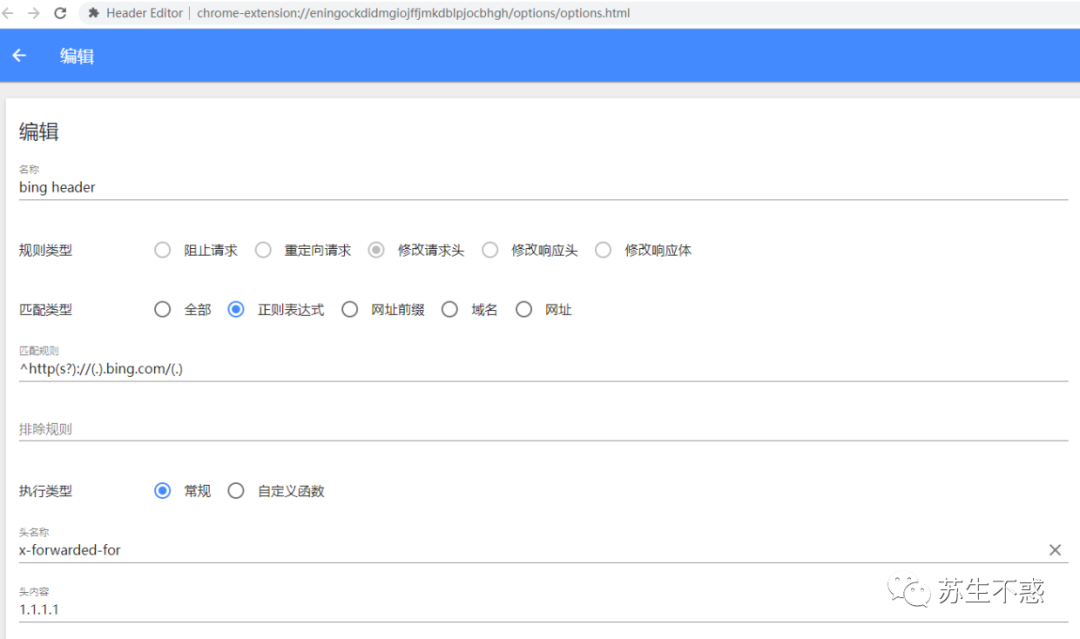Click the 头内容 field with 1.1.1.1

543,610
